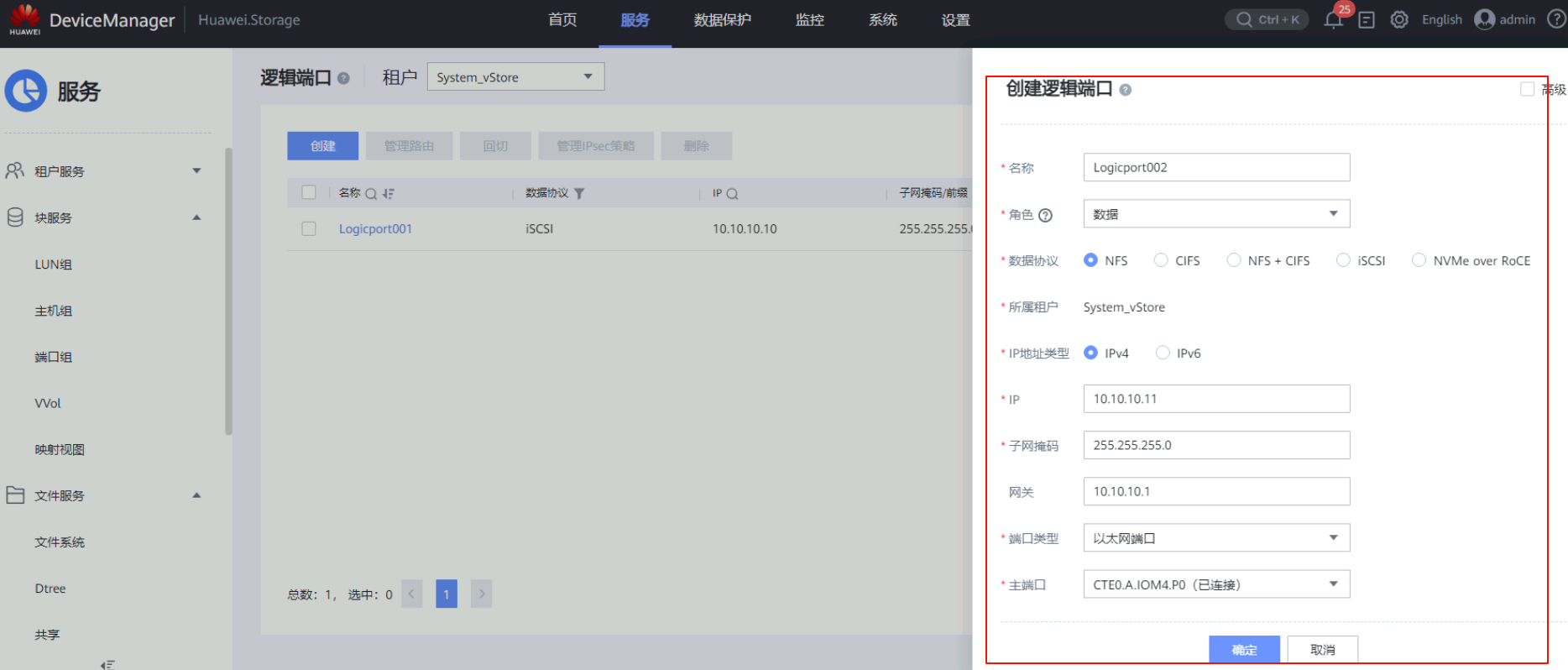This screenshot has width=1568, height=670.
Task: Click the search icon beside IP column
Action: coord(732,194)
